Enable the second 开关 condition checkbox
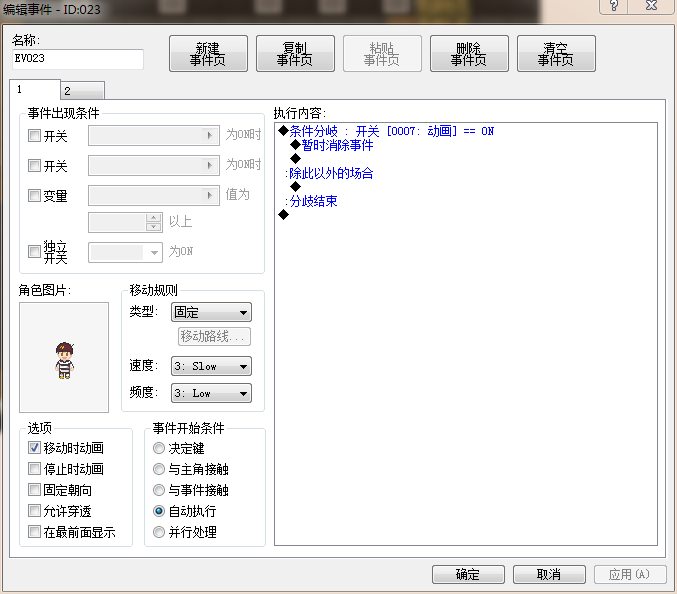 point(34,165)
